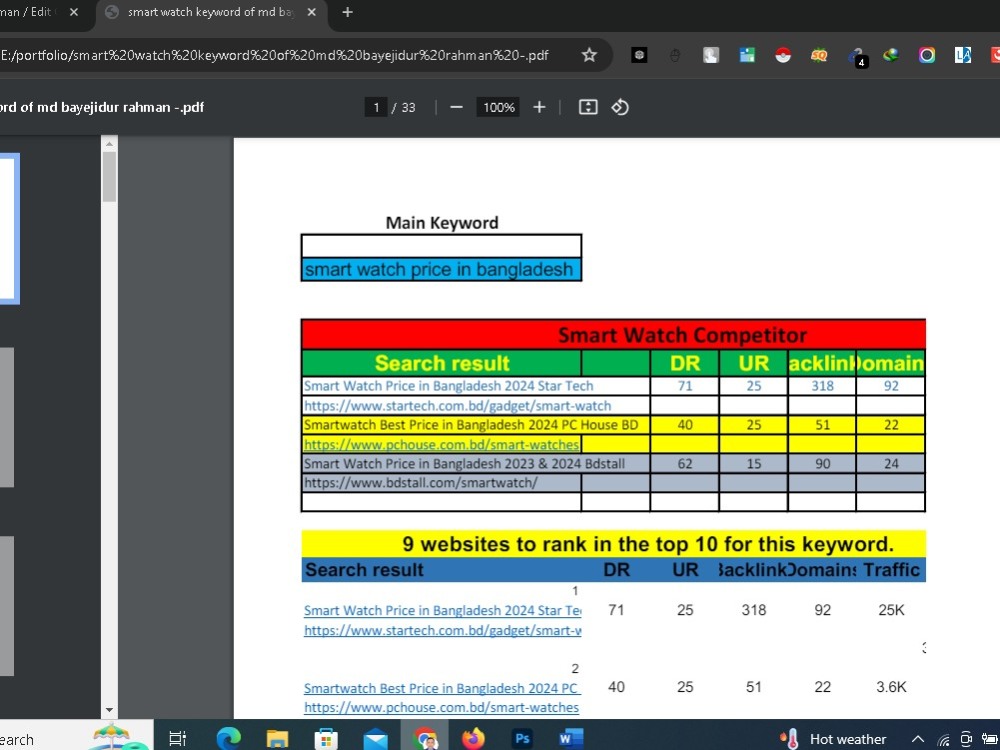Image resolution: width=1000 pixels, height=750 pixels.
Task: Open the extension with badge 4
Action: 857,56
